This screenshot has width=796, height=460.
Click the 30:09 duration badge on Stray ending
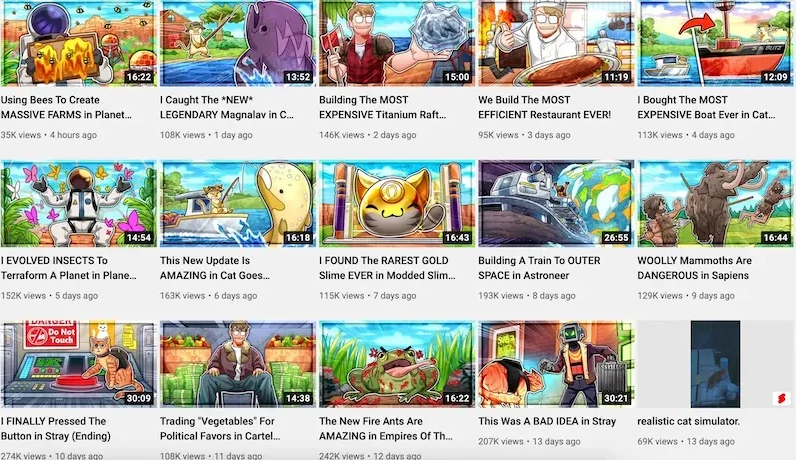[139, 398]
